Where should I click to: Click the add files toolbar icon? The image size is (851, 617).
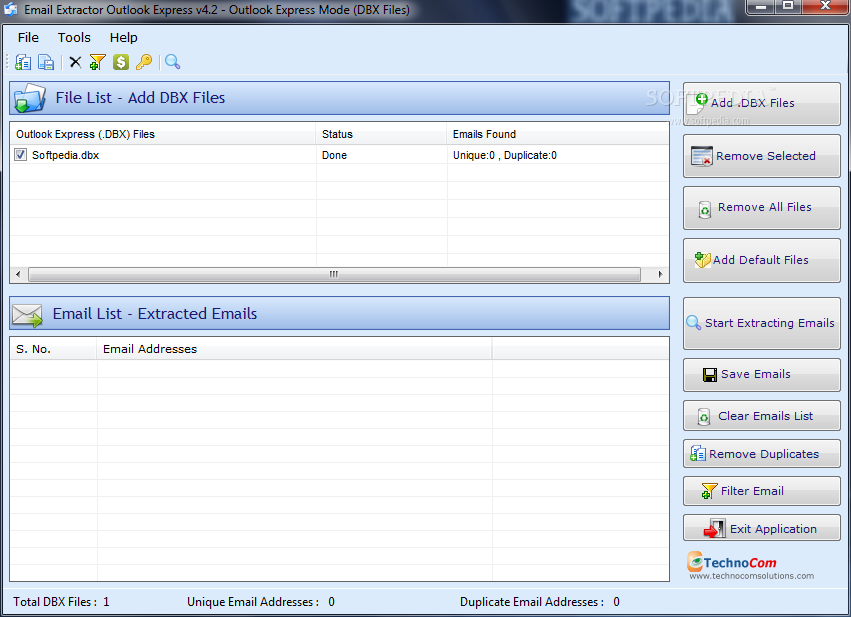(x=23, y=62)
